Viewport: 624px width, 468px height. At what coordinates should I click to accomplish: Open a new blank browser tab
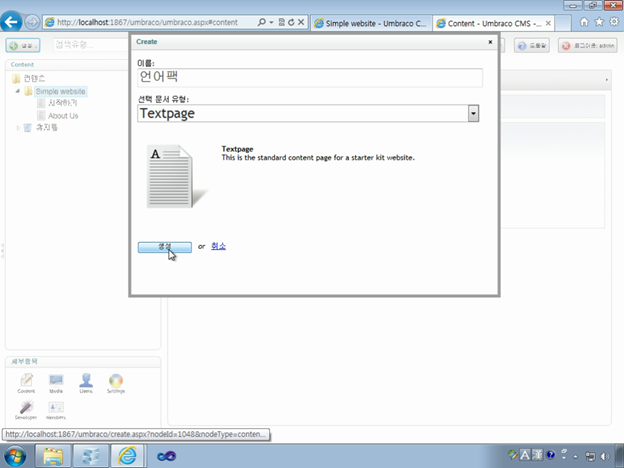(563, 23)
